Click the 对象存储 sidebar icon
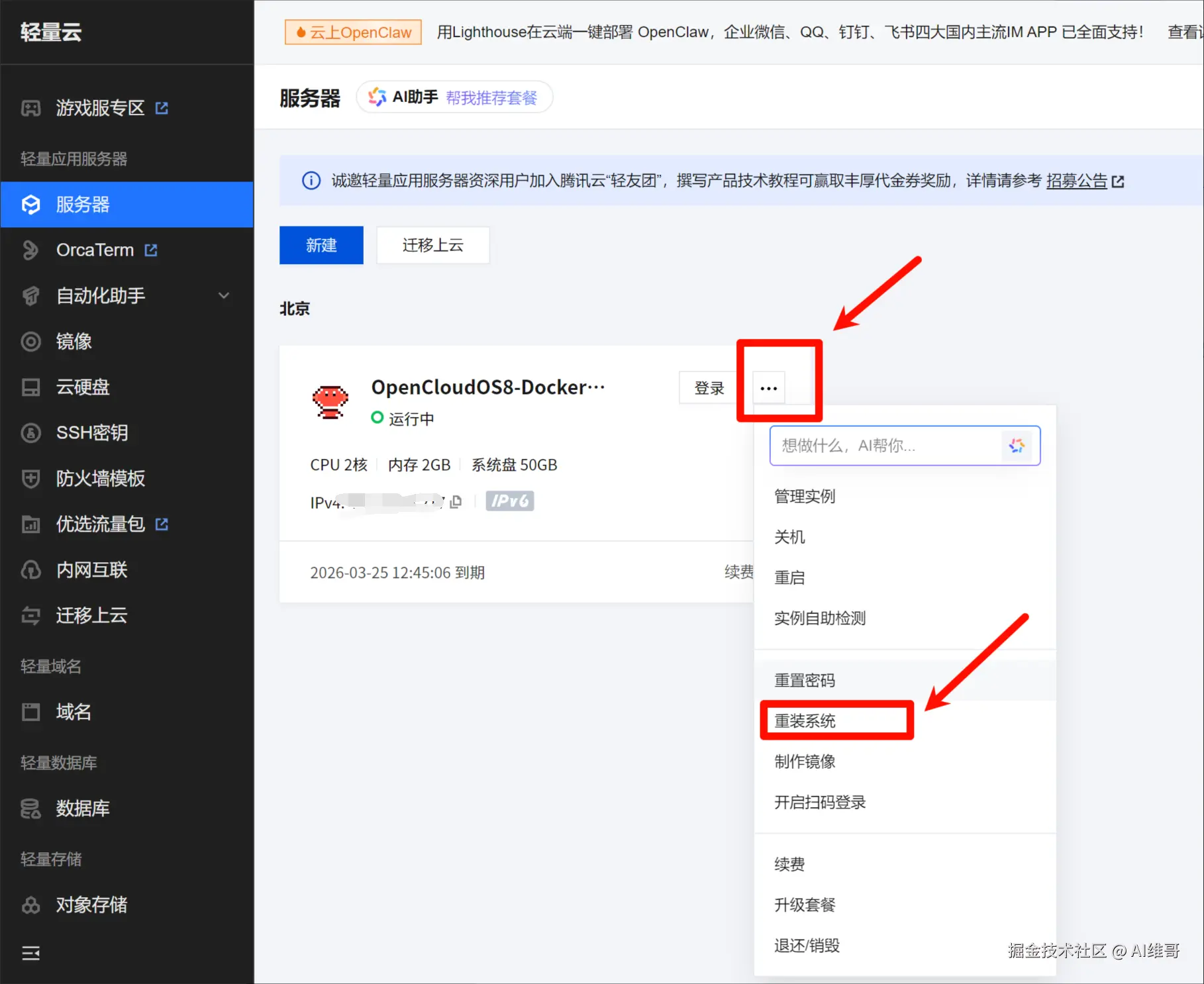This screenshot has width=1204, height=984. click(x=30, y=905)
